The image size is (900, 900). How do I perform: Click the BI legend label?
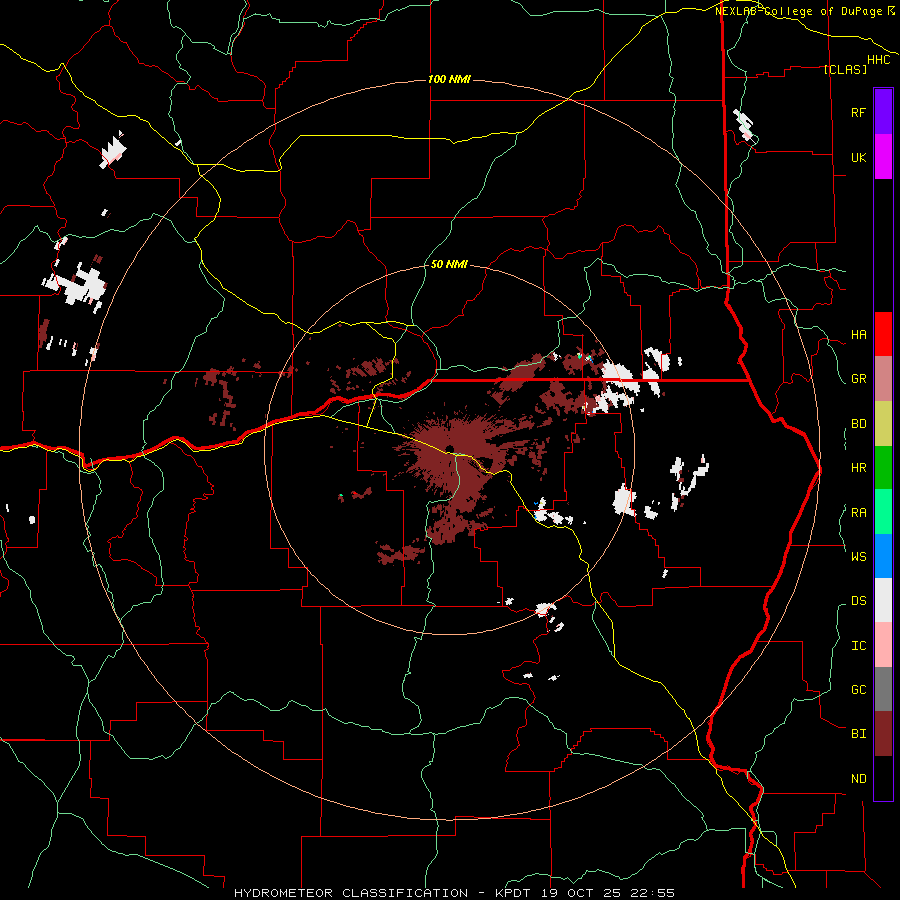858,734
